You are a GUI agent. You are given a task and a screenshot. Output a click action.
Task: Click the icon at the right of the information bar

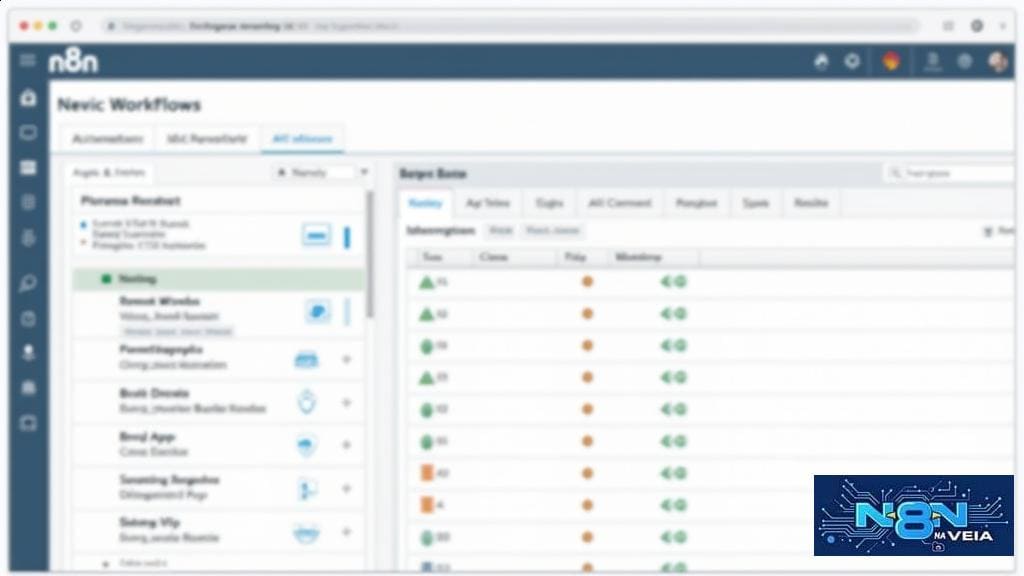[988, 231]
